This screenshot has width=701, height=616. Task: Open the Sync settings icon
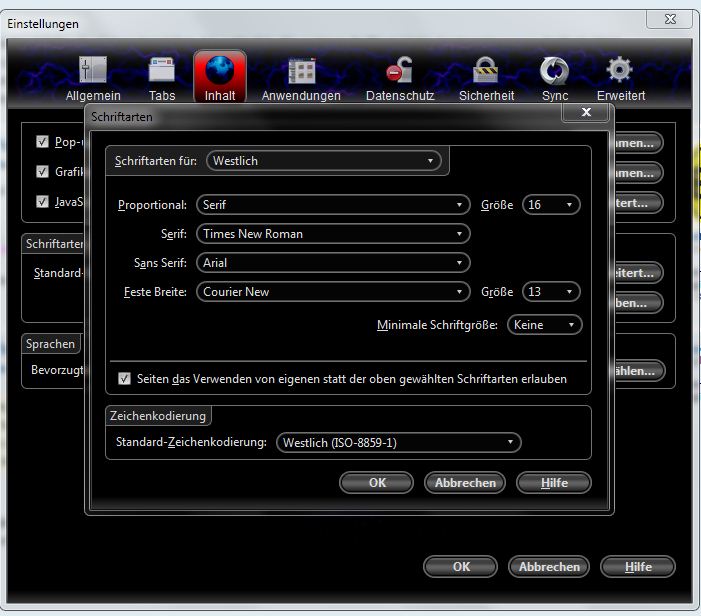555,71
